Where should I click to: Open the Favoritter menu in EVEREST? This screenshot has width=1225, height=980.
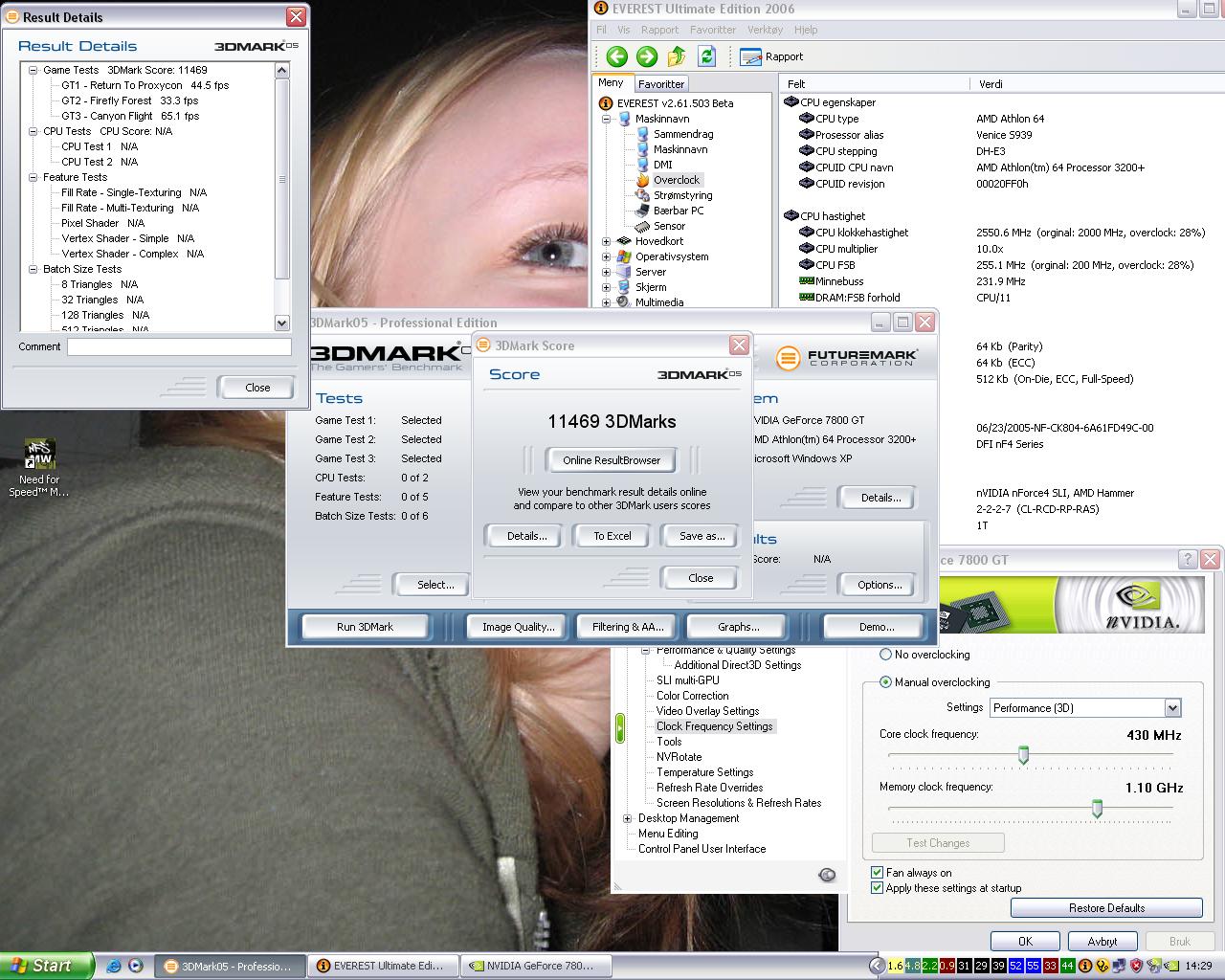tap(713, 30)
